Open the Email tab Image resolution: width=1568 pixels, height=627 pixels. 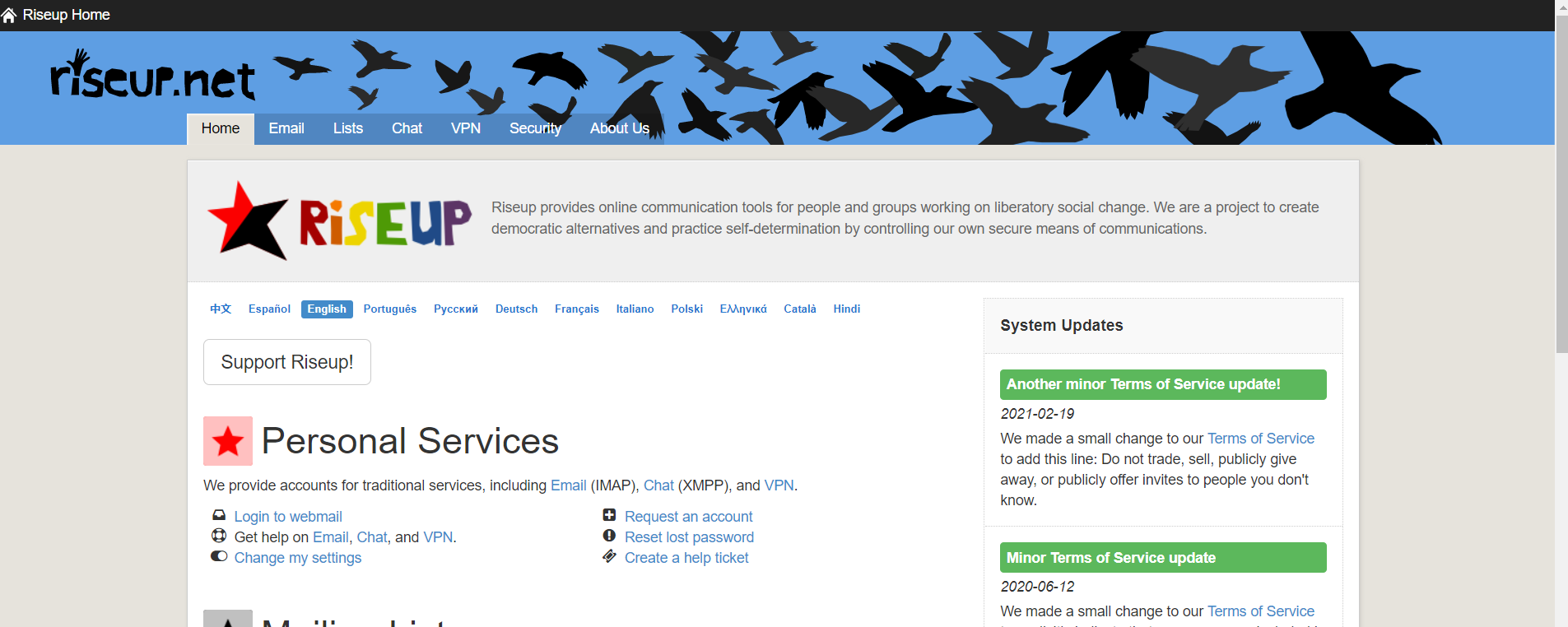286,128
